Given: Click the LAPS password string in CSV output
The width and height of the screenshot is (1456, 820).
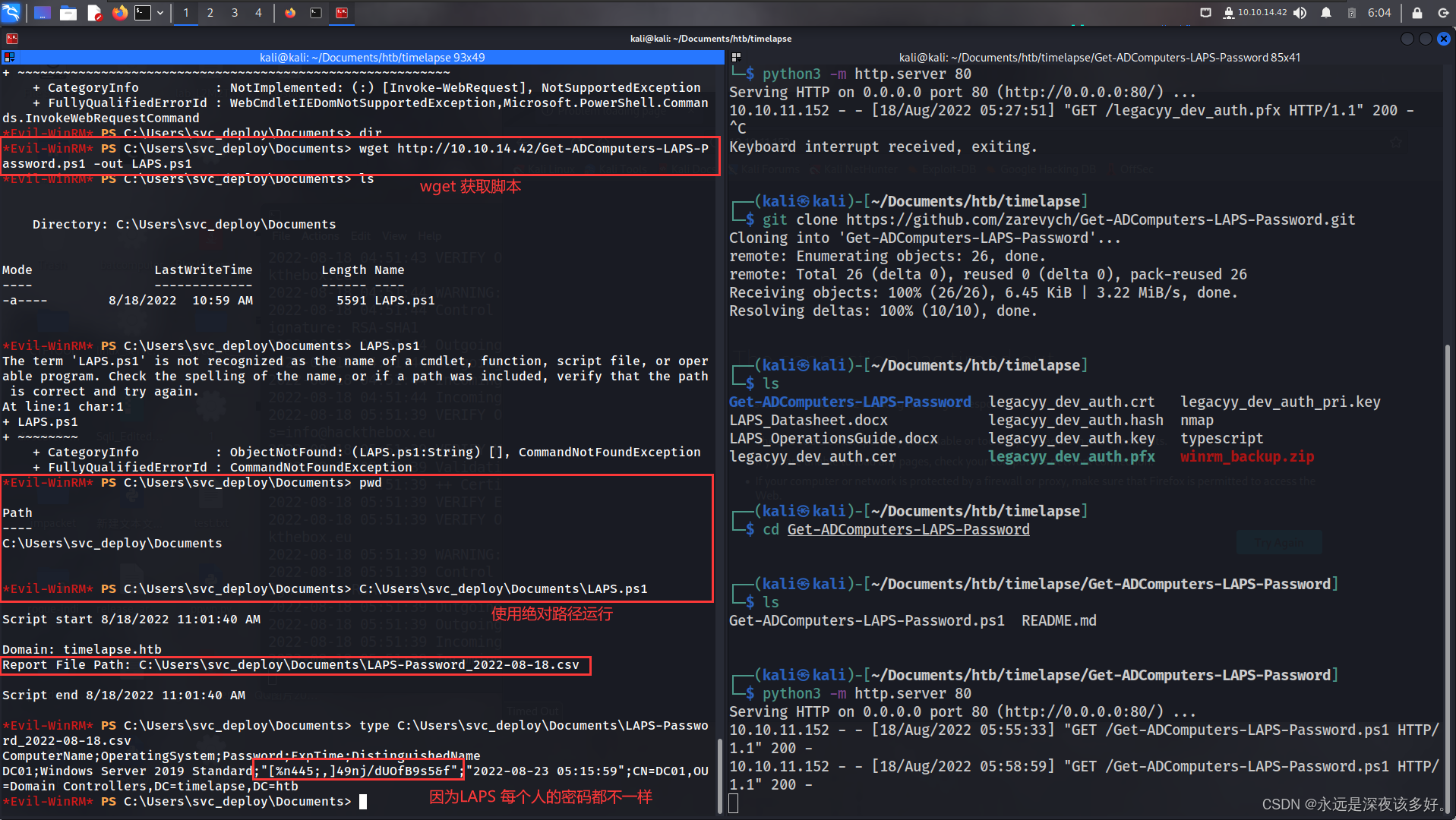Looking at the screenshot, I should pyautogui.click(x=361, y=771).
